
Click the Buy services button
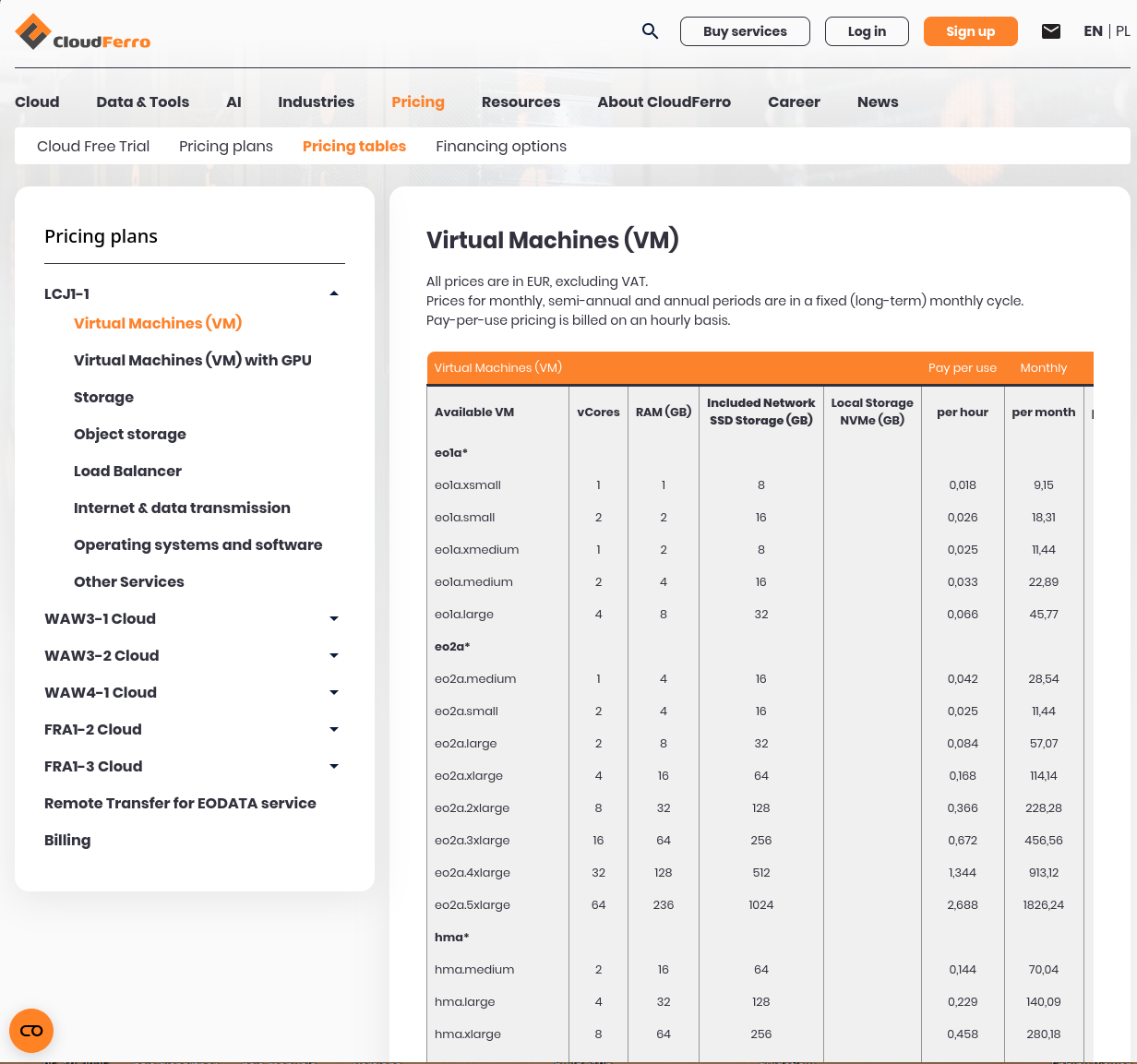745,31
